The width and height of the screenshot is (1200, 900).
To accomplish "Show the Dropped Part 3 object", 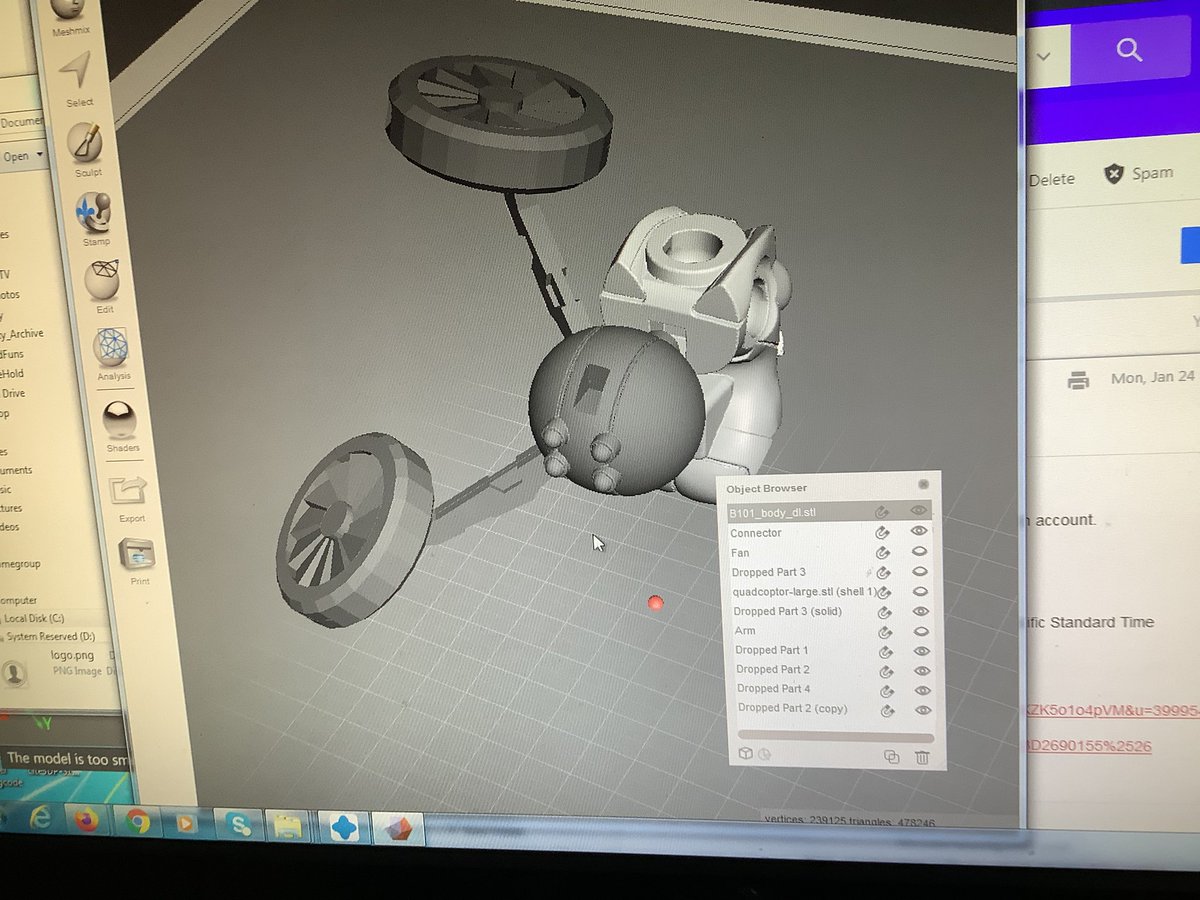I will pos(920,572).
